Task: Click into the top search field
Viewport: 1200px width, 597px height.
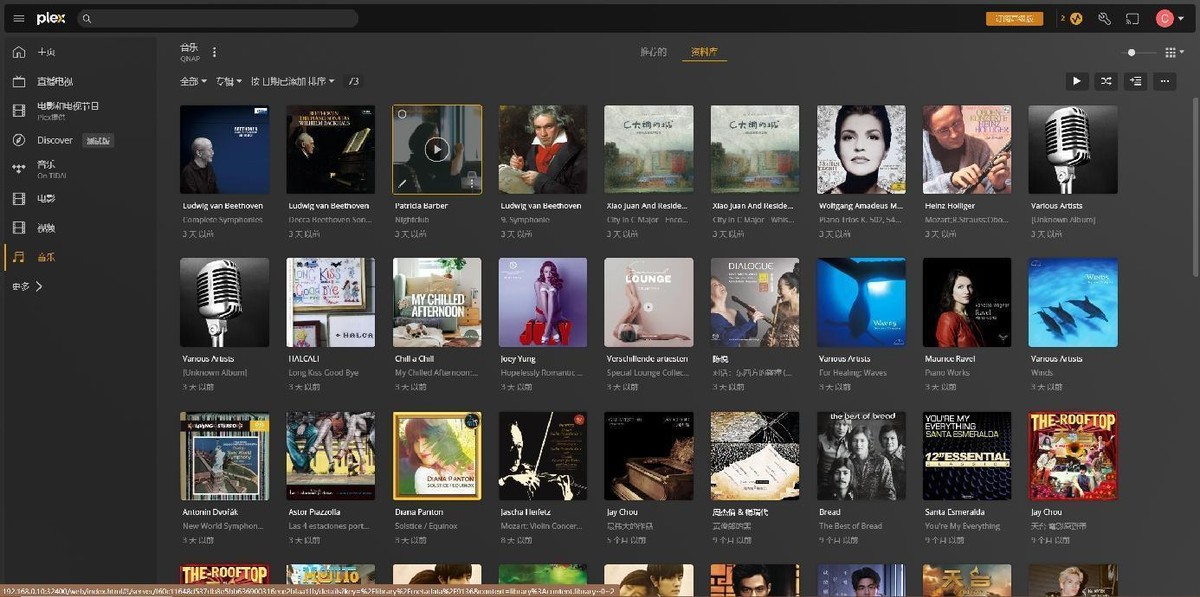Action: coord(217,18)
